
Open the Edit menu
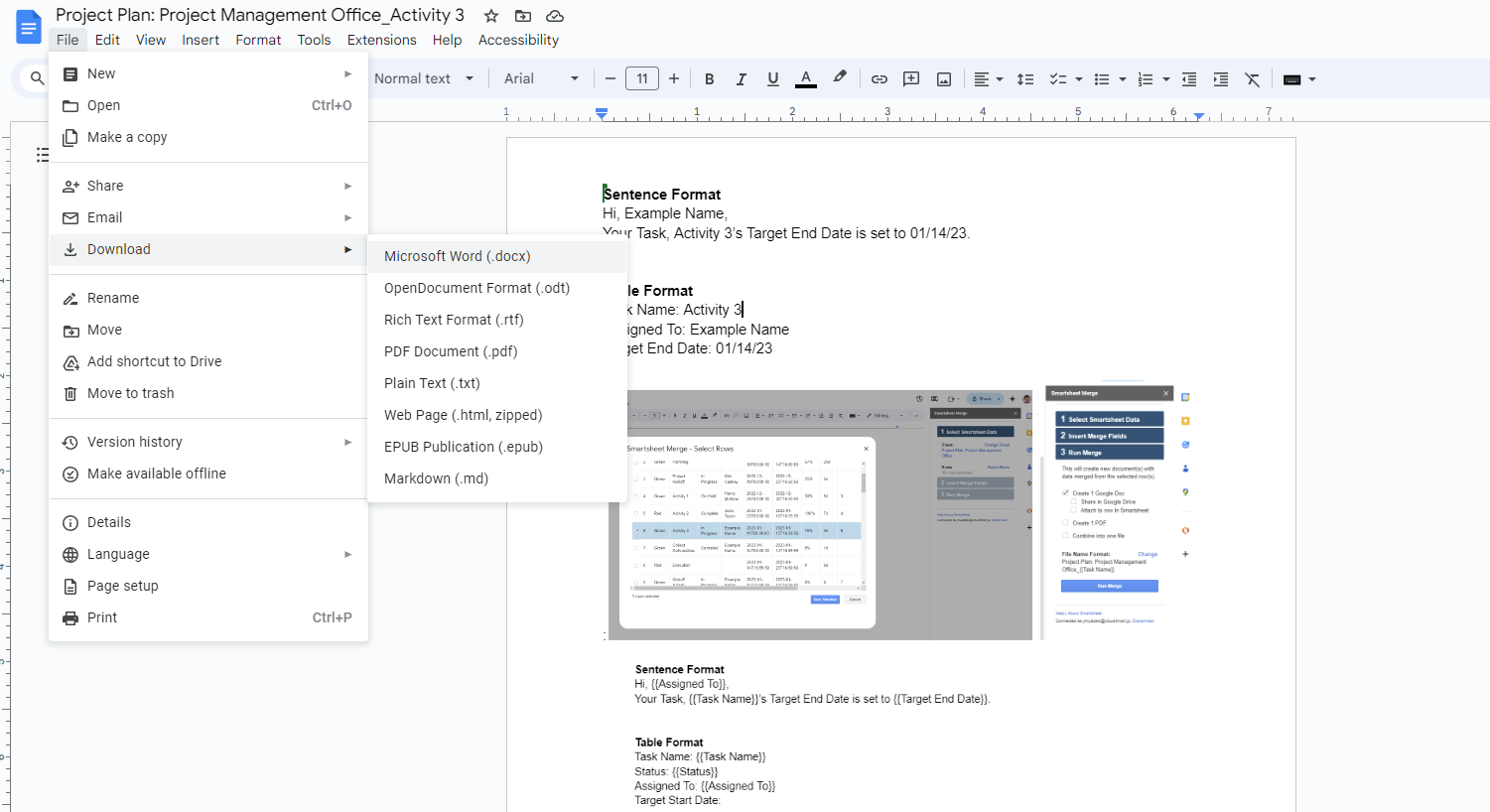(x=107, y=40)
